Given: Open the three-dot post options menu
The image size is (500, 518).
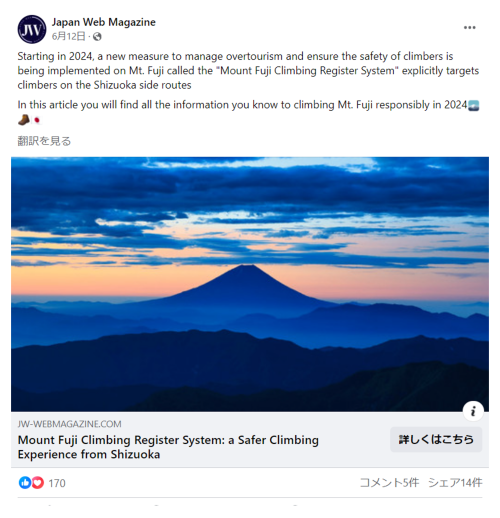Looking at the screenshot, I should coord(469,28).
